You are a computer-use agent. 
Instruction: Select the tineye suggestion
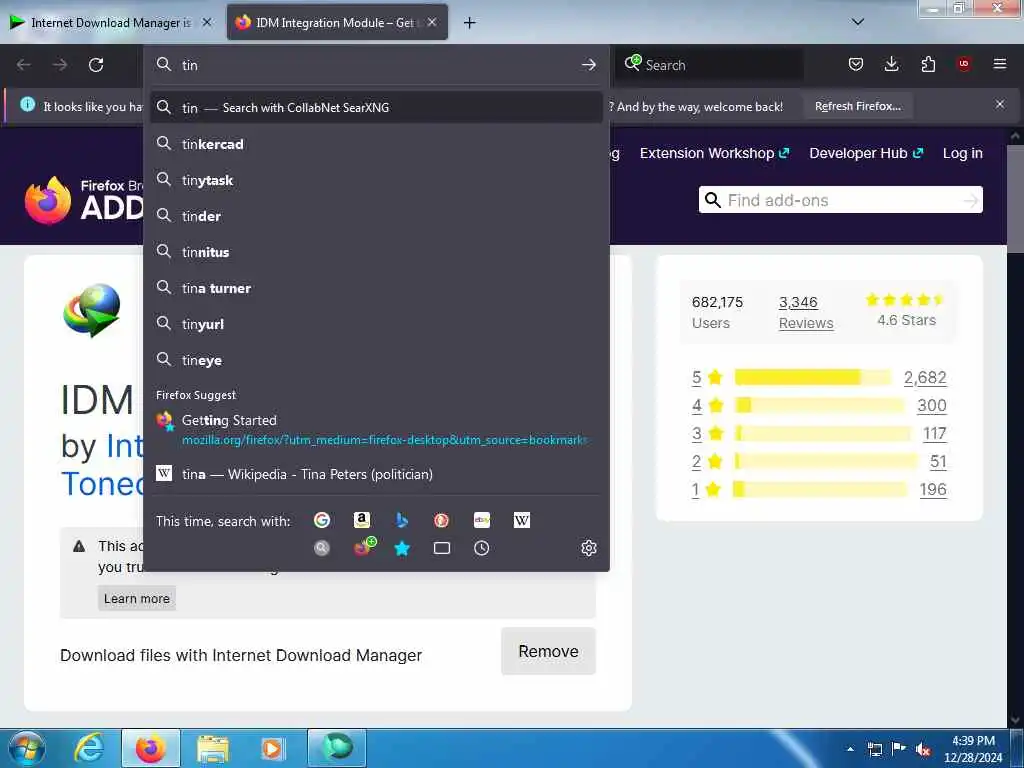(376, 360)
